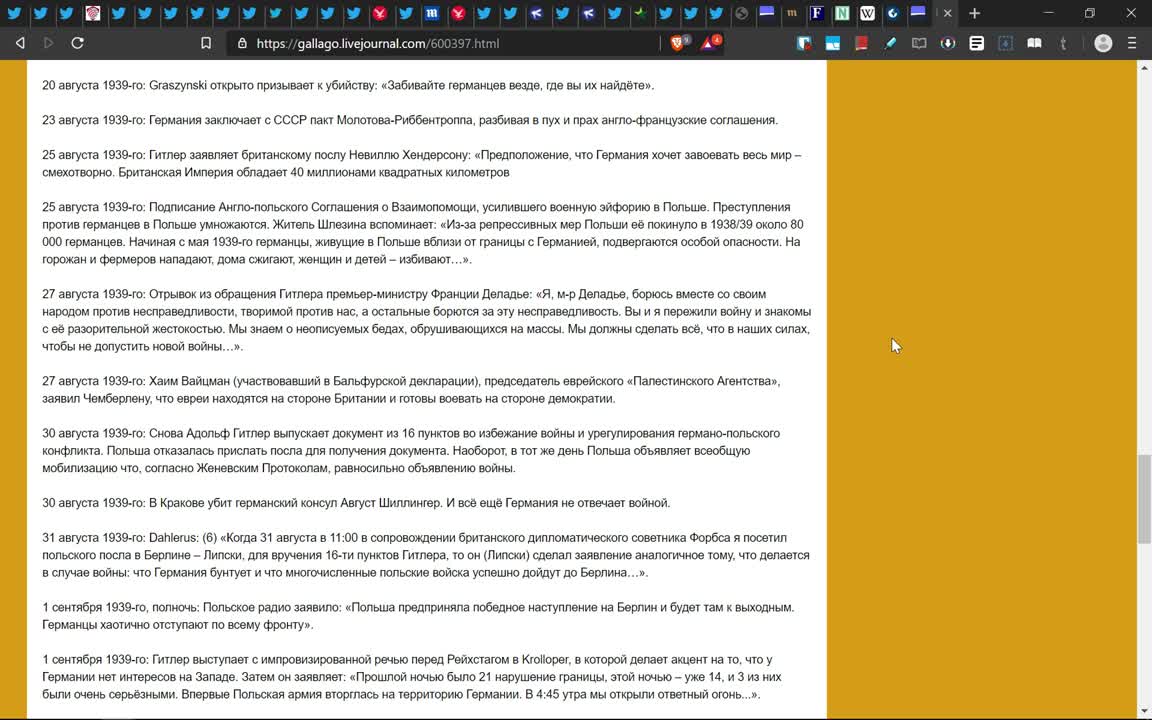Switch to the dark blue F tab
The width and height of the screenshot is (1152, 720).
coord(816,13)
